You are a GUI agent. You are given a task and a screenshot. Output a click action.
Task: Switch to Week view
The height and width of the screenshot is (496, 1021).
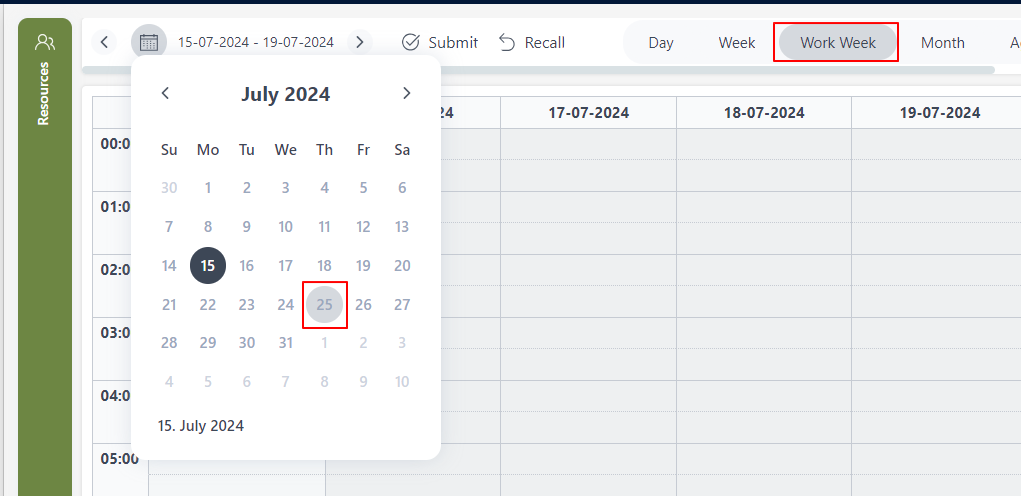(x=737, y=43)
